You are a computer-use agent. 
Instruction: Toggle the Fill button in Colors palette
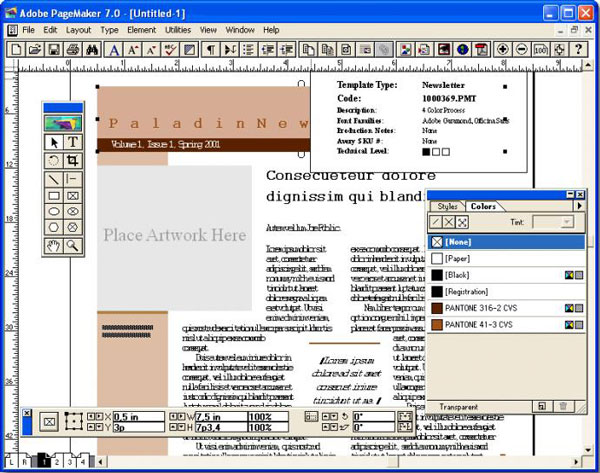point(449,222)
